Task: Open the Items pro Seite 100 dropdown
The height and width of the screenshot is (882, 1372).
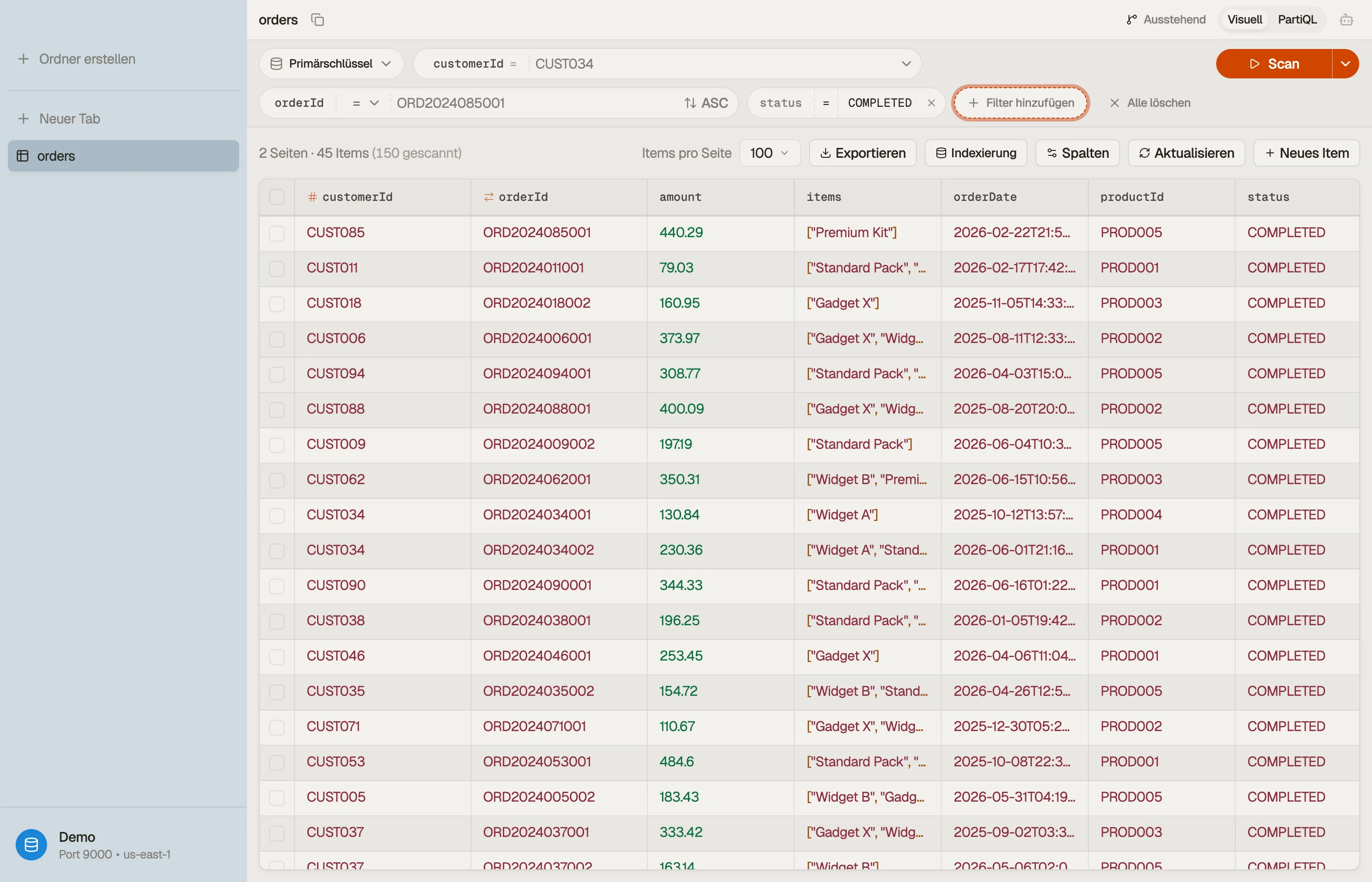Action: pyautogui.click(x=769, y=153)
